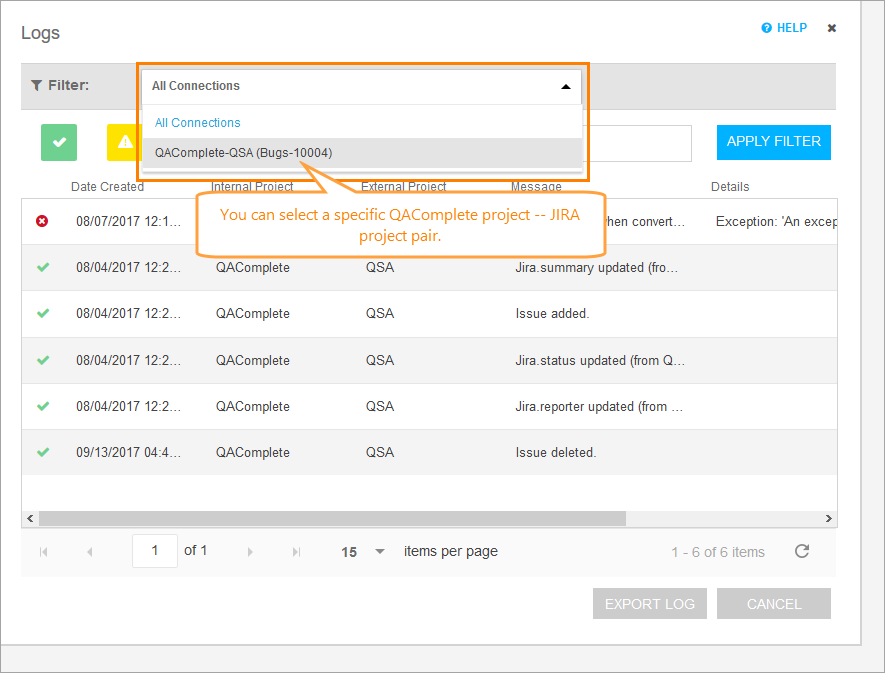Screen dimensions: 885x673
Task: Click inside the page number input box
Action: pyautogui.click(x=155, y=551)
